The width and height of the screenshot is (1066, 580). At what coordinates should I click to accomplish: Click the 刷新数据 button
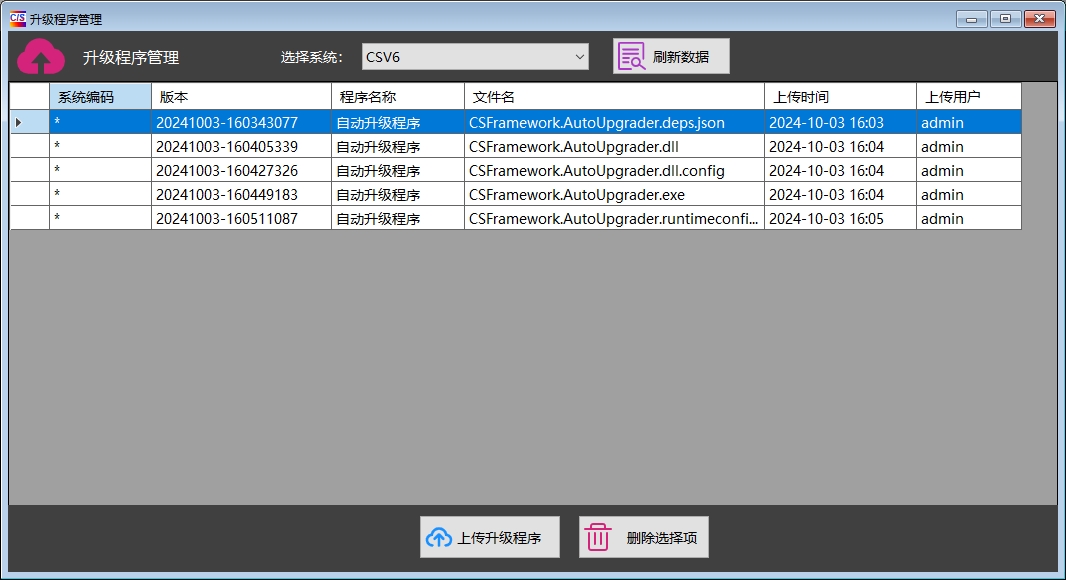point(684,56)
